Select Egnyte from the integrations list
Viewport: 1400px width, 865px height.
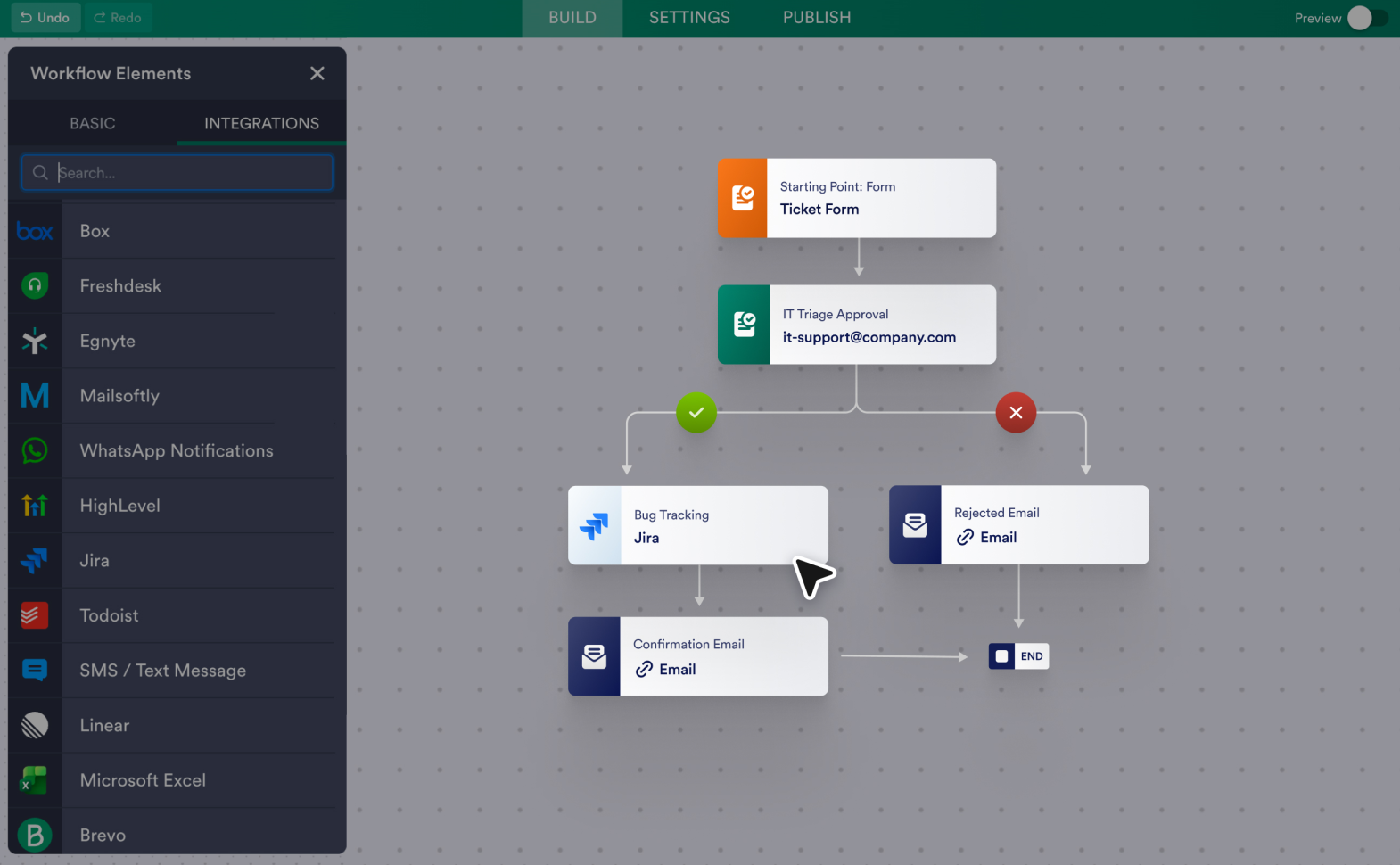(x=108, y=342)
